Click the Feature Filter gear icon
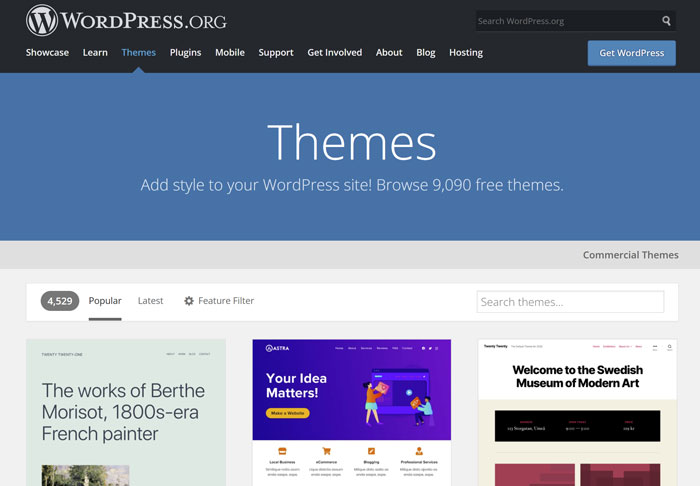 coord(189,301)
